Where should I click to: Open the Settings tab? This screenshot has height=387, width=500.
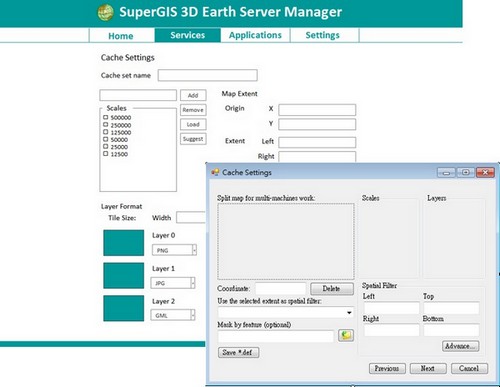point(323,35)
